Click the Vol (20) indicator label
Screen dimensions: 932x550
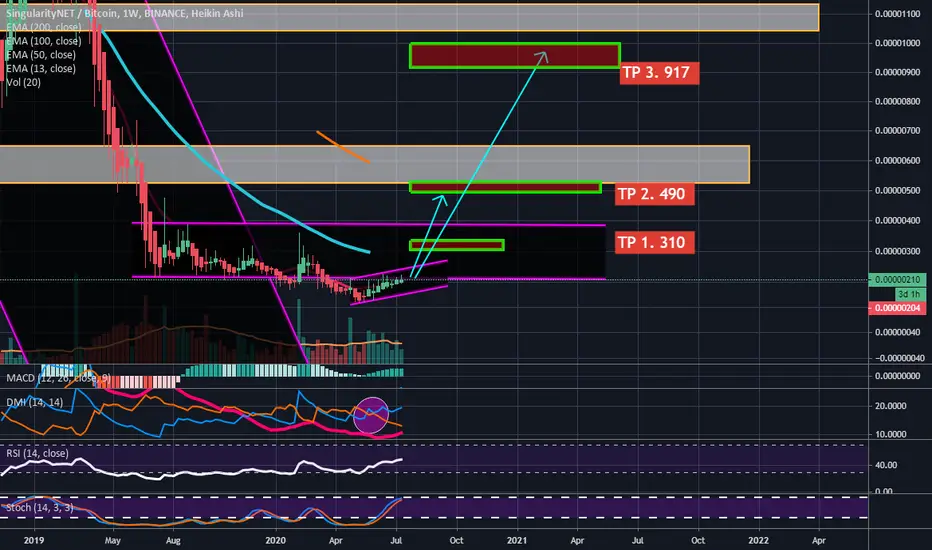click(x=24, y=82)
